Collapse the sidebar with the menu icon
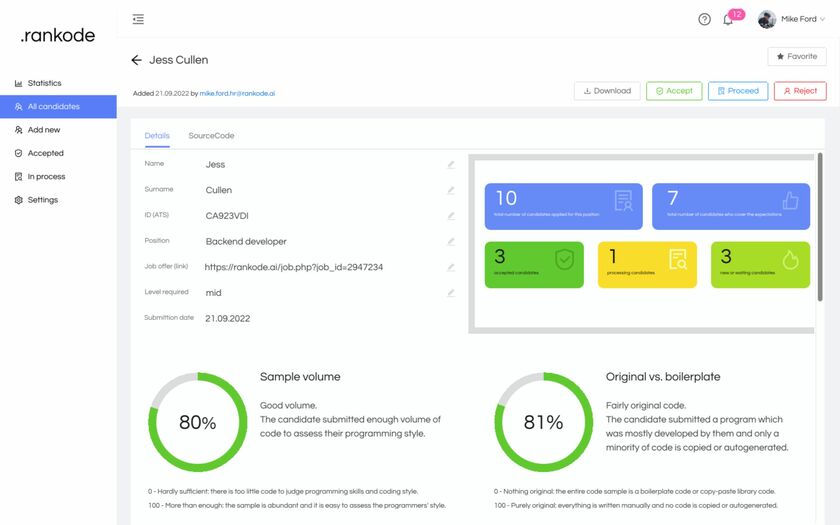 [x=138, y=19]
